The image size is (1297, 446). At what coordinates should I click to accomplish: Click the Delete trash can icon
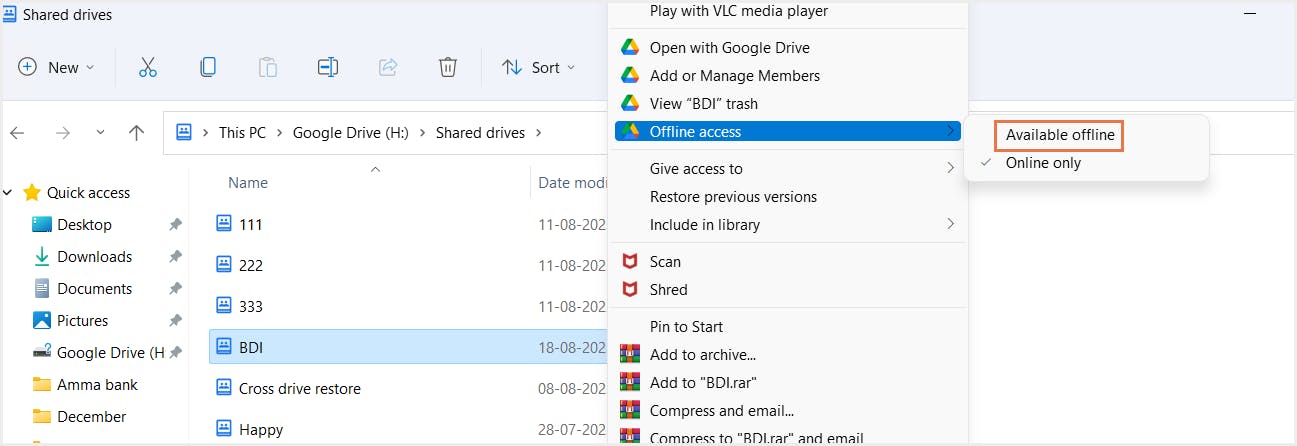pos(448,67)
